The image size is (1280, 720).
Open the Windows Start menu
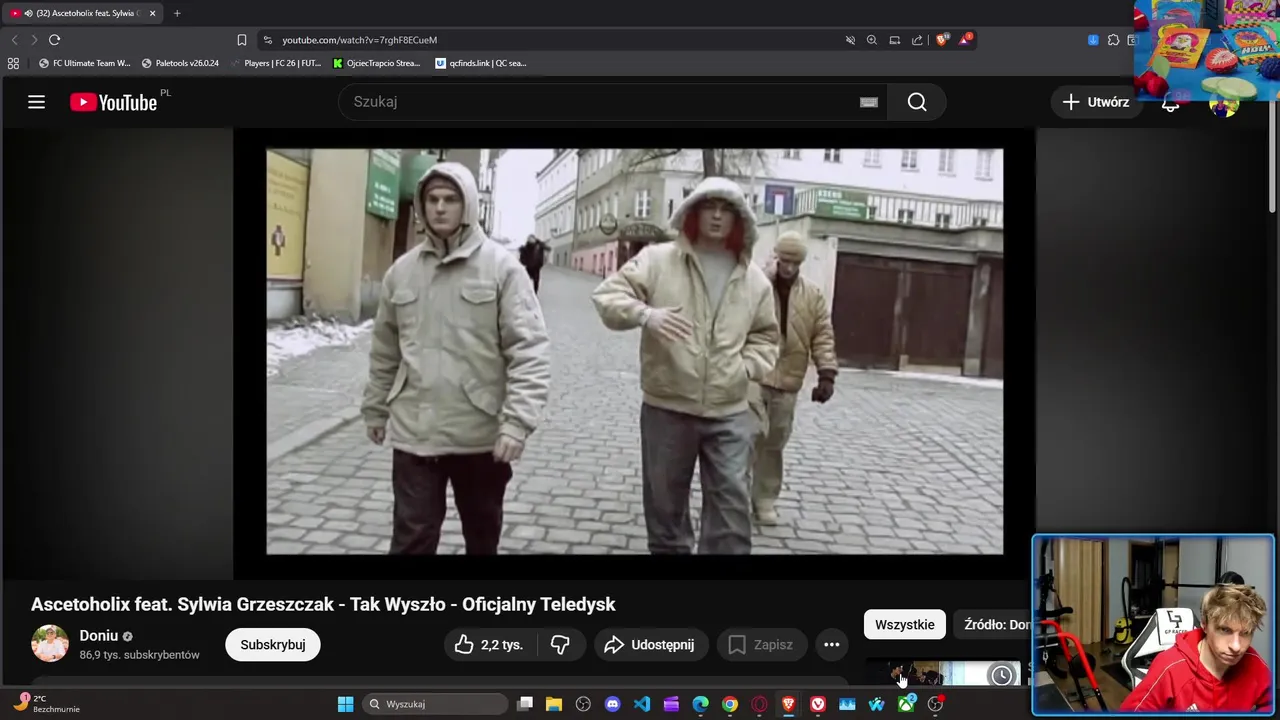[345, 704]
